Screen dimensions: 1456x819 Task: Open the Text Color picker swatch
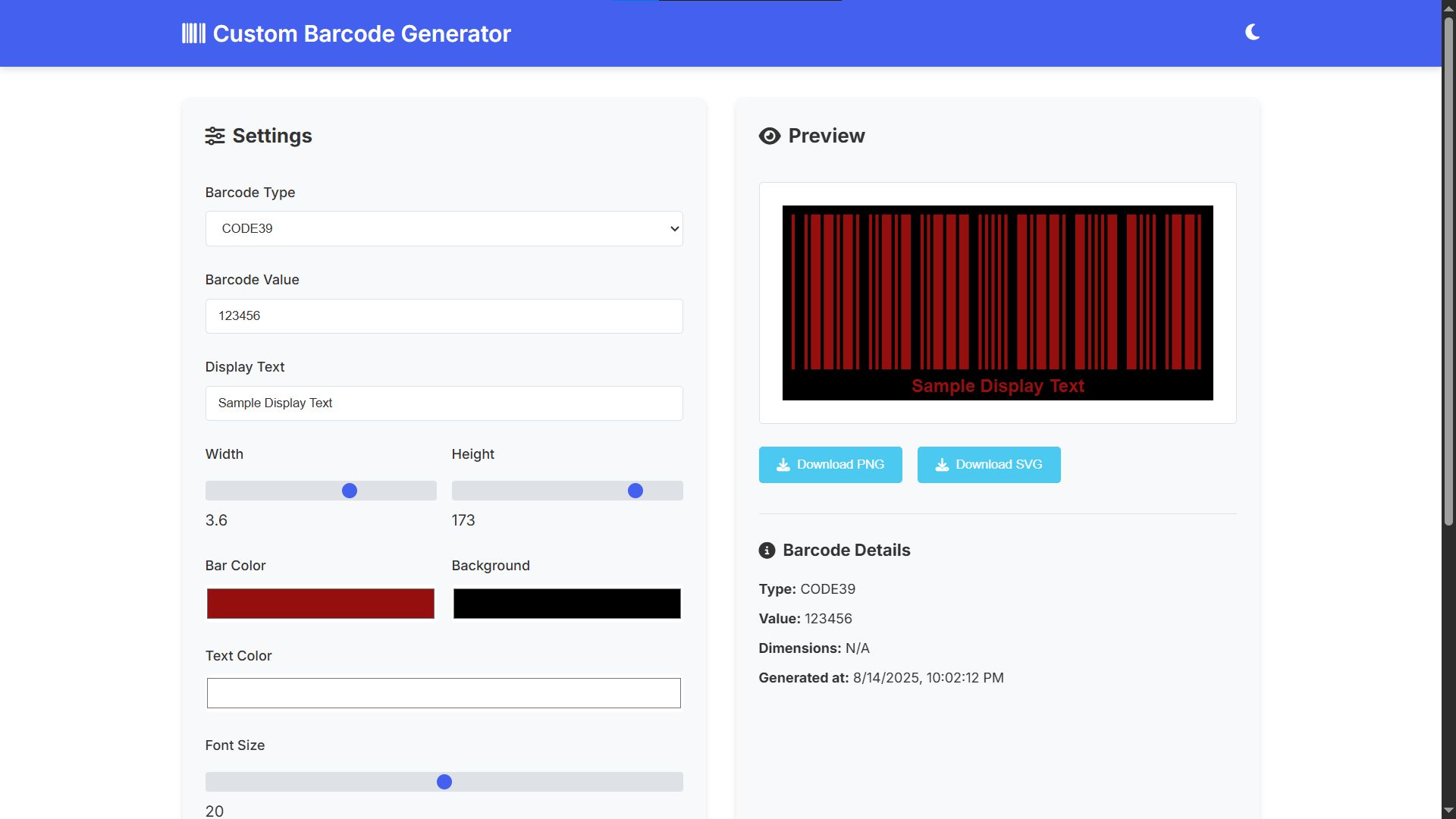[444, 693]
